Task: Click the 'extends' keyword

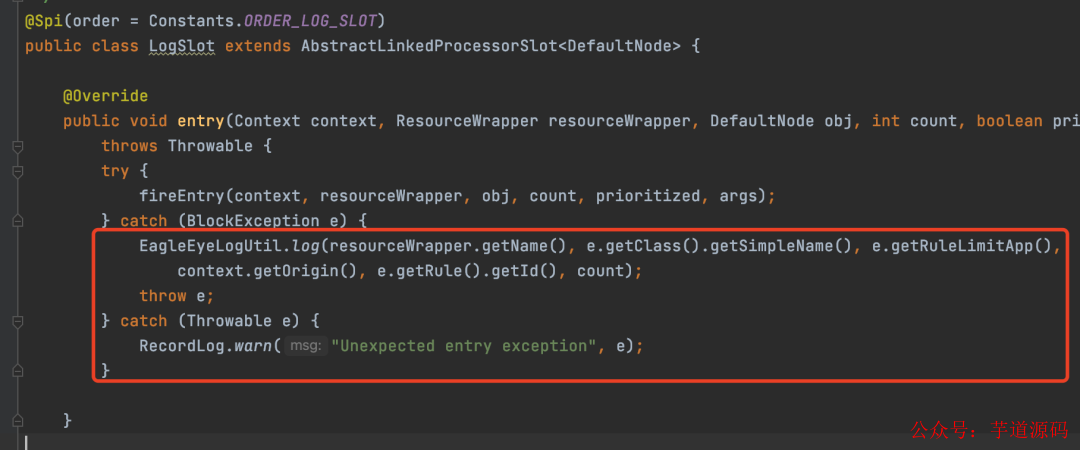Action: point(258,46)
